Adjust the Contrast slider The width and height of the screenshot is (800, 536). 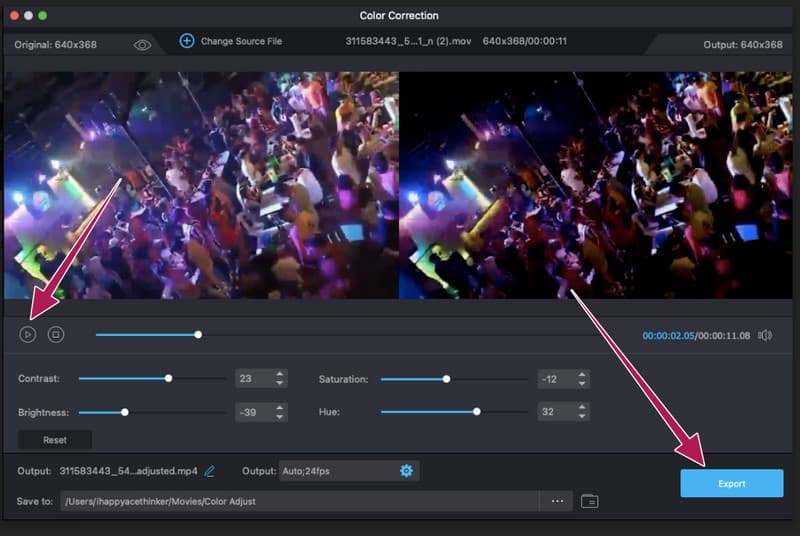pyautogui.click(x=168, y=379)
